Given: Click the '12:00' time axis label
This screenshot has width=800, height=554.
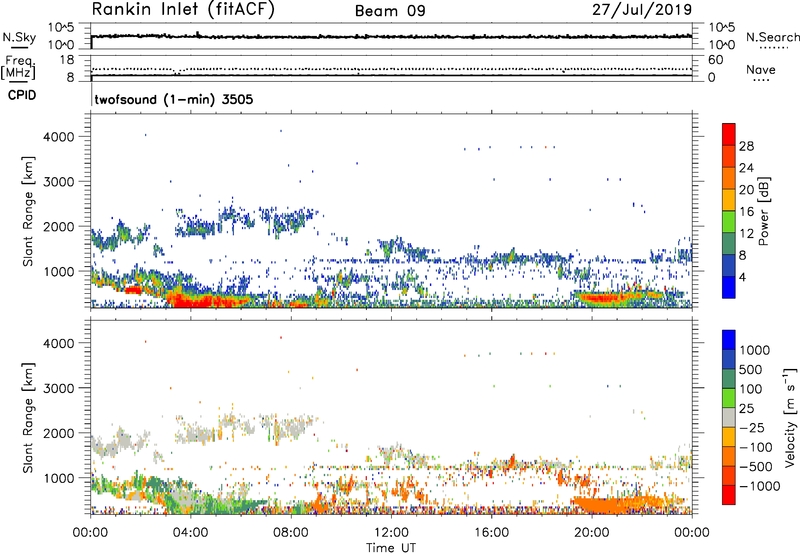Looking at the screenshot, I should point(391,533).
